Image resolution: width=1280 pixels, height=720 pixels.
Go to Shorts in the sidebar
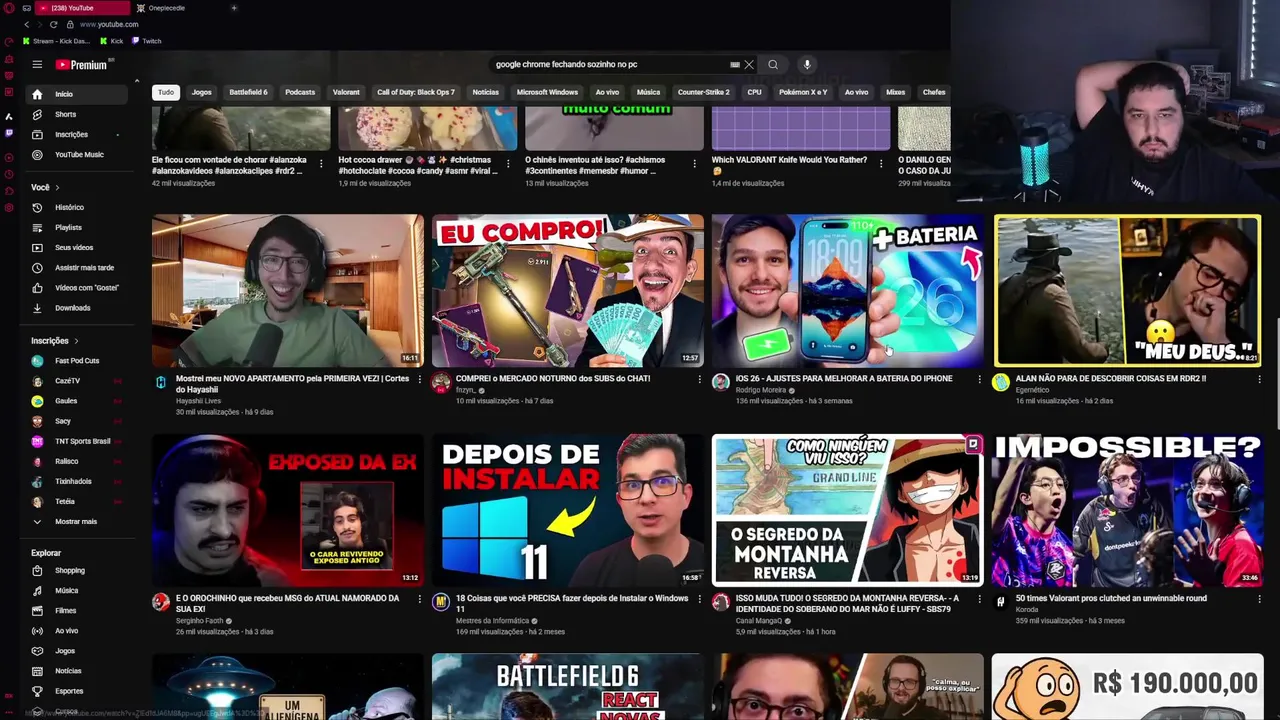pyautogui.click(x=65, y=114)
